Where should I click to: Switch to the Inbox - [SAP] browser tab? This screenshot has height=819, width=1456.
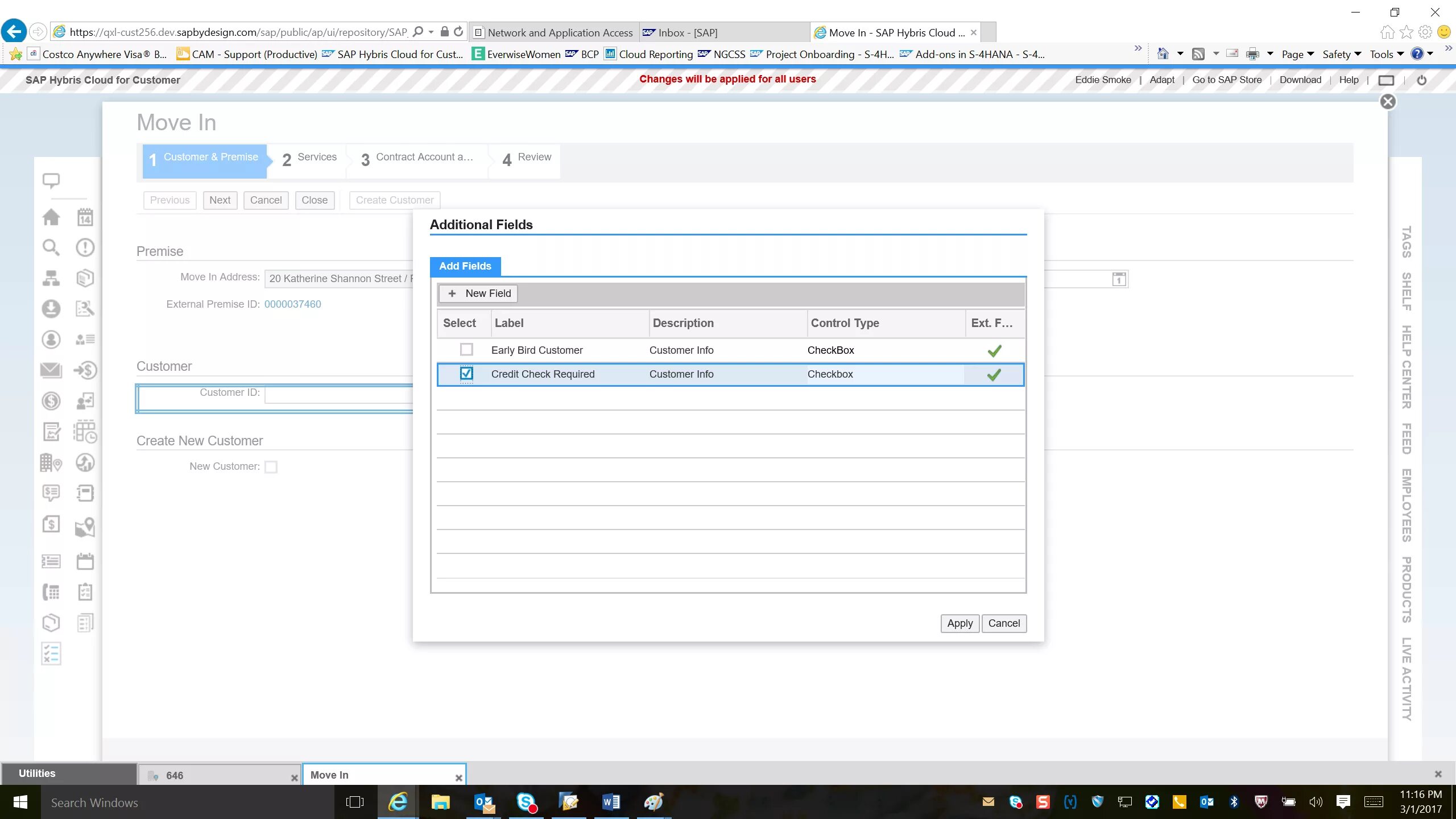tap(688, 33)
